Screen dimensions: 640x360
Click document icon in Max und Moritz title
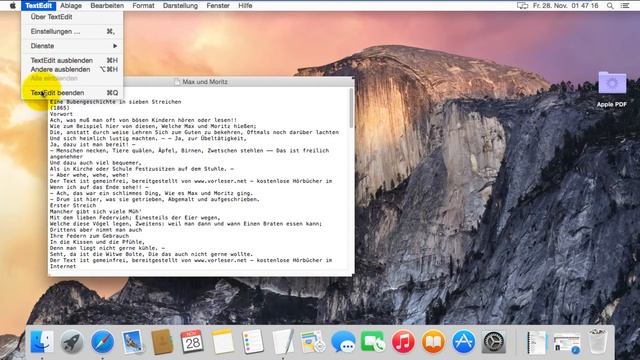coord(177,82)
